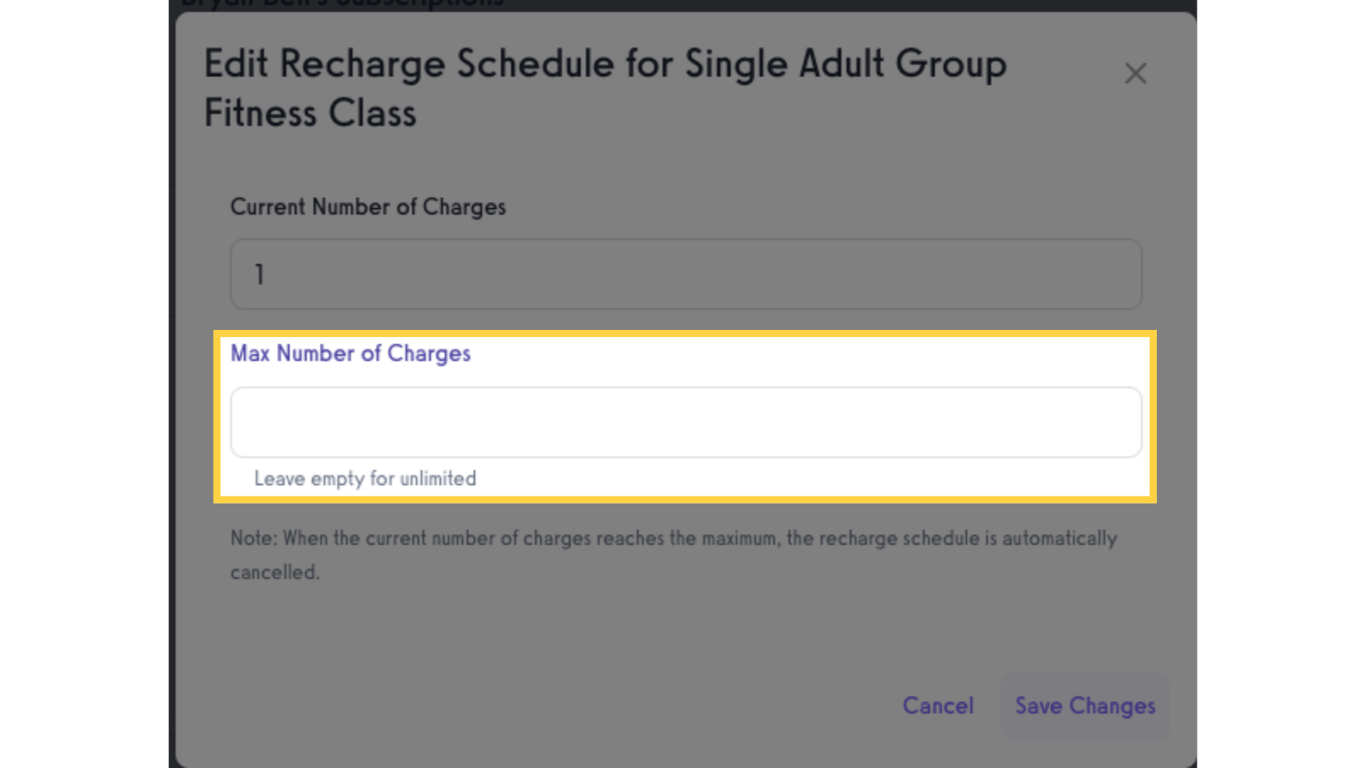1366x768 pixels.
Task: Focus the highlighted Max Number of Charges input
Action: (686, 422)
